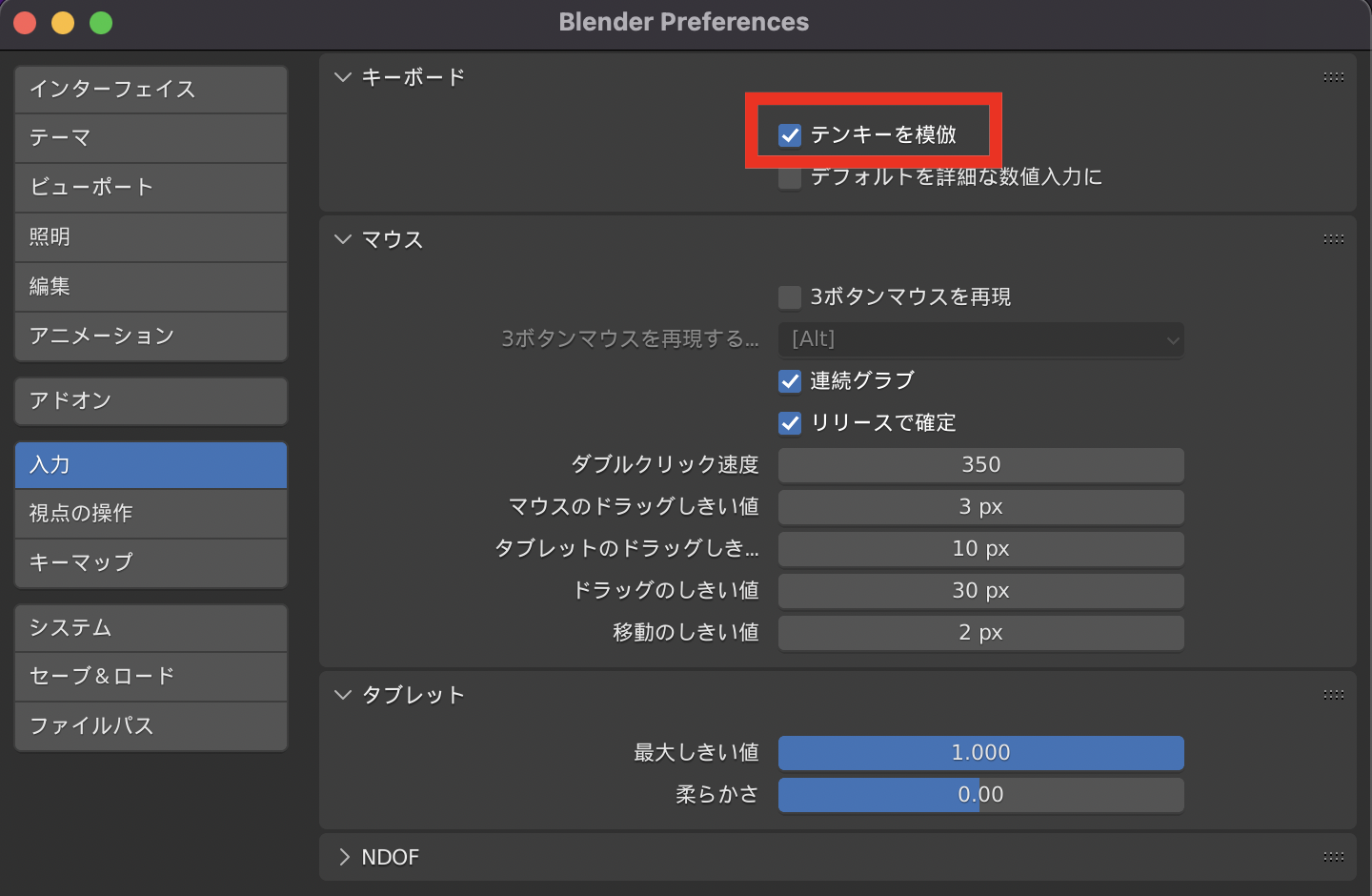Open the アニメーション preferences
Screen dimensions: 1372x896
coord(151,336)
